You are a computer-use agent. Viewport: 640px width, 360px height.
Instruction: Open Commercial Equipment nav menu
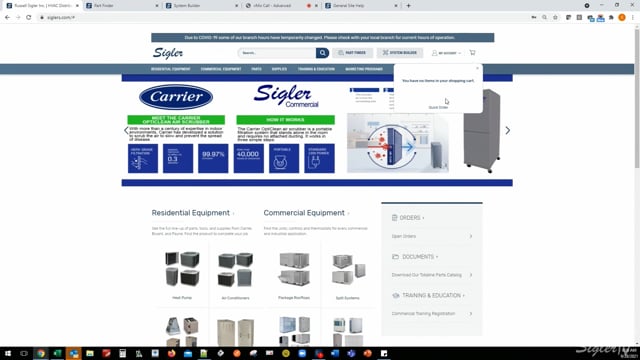coord(221,69)
